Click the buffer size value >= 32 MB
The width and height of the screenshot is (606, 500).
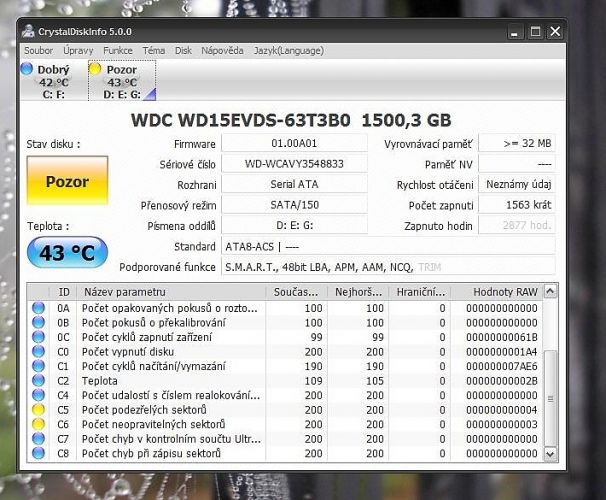coord(517,143)
